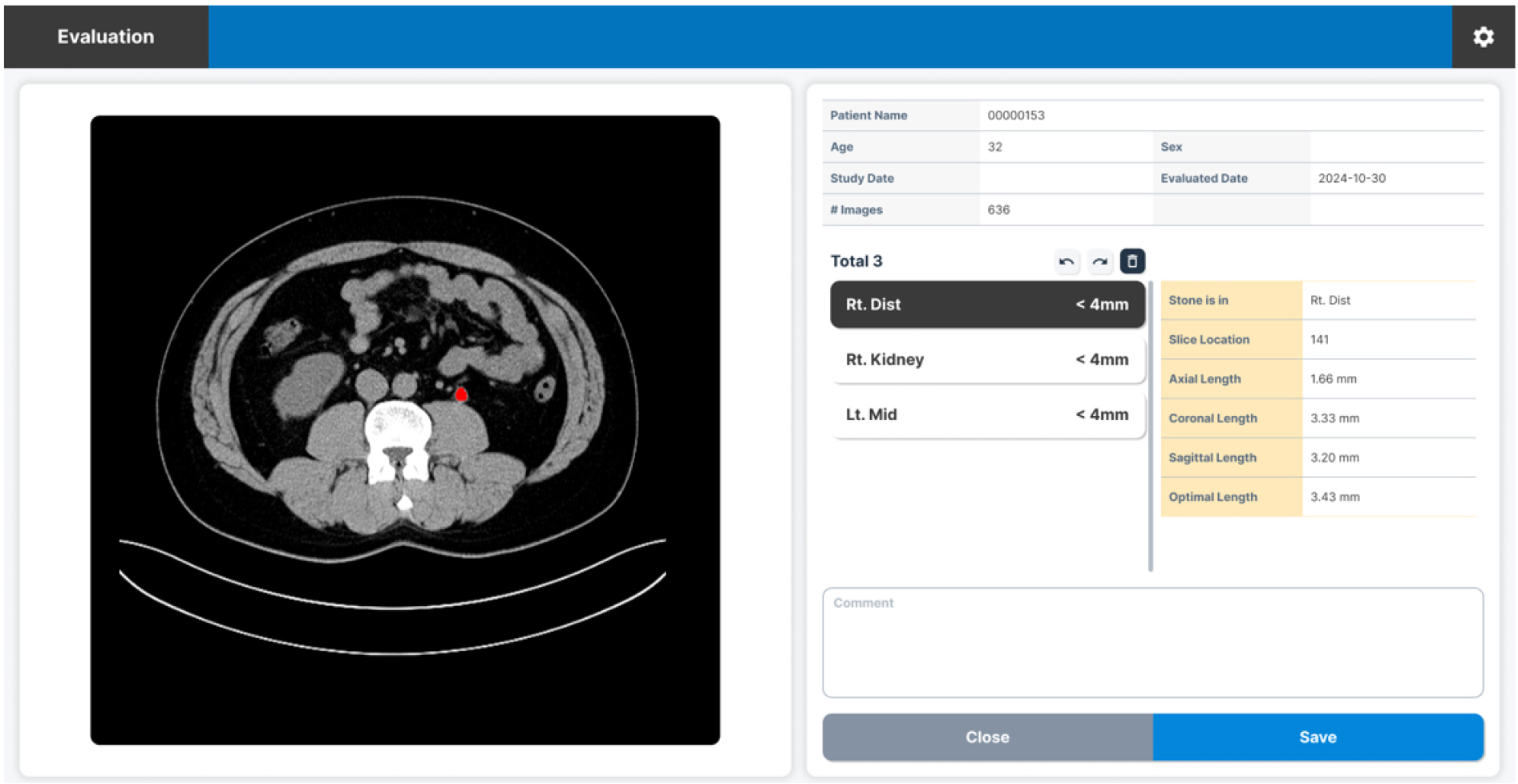
Task: Click the undo arrow icon
Action: click(x=1067, y=261)
